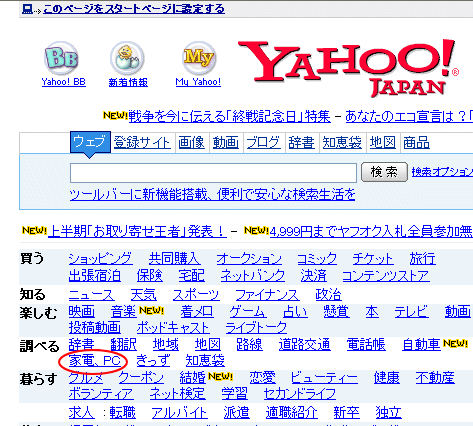Image resolution: width=473 pixels, height=426 pixels.
Task: Open the ポッドキャスト link
Action: point(173,328)
